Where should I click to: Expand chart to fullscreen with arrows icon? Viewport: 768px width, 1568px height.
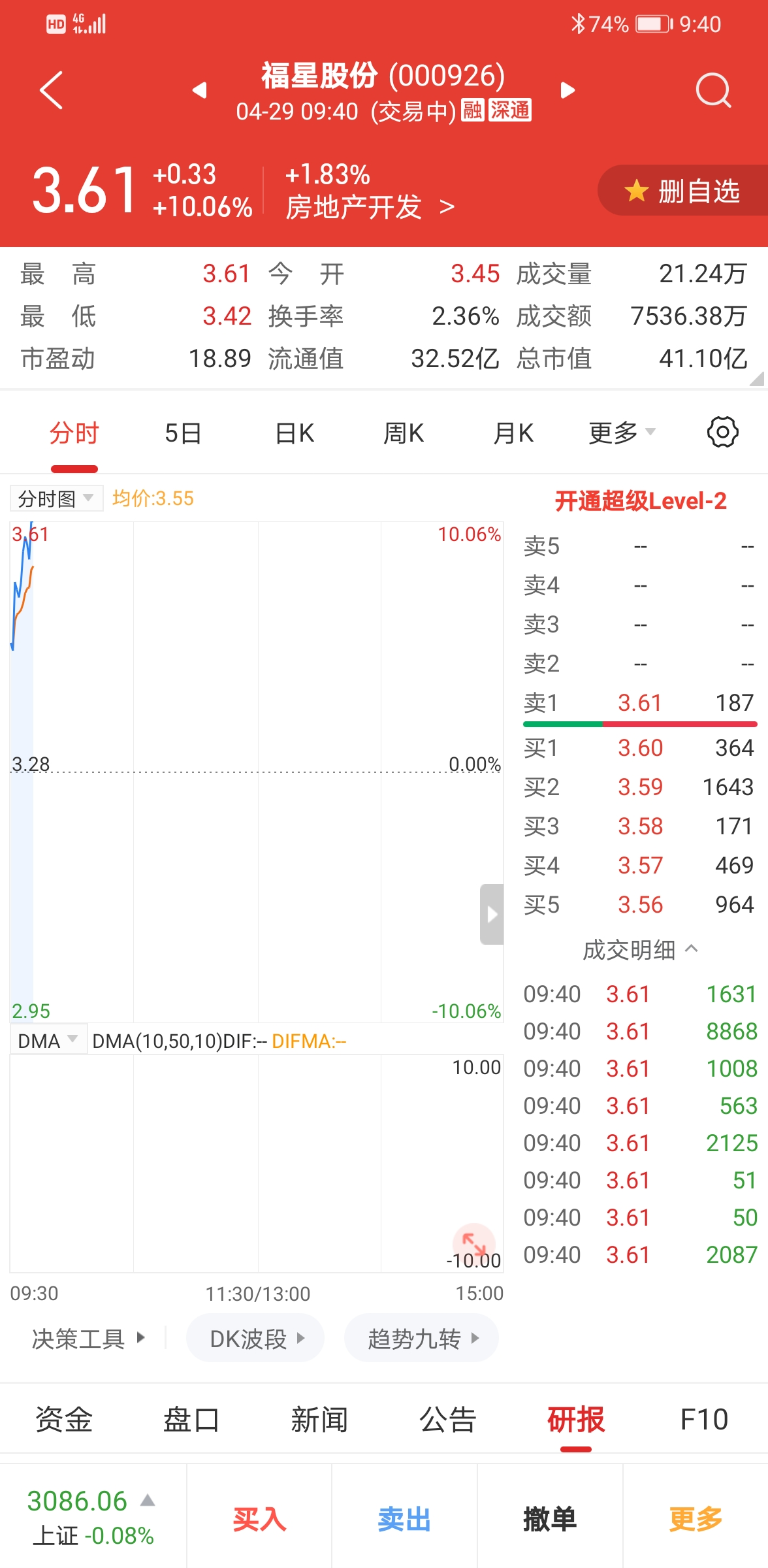473,1242
